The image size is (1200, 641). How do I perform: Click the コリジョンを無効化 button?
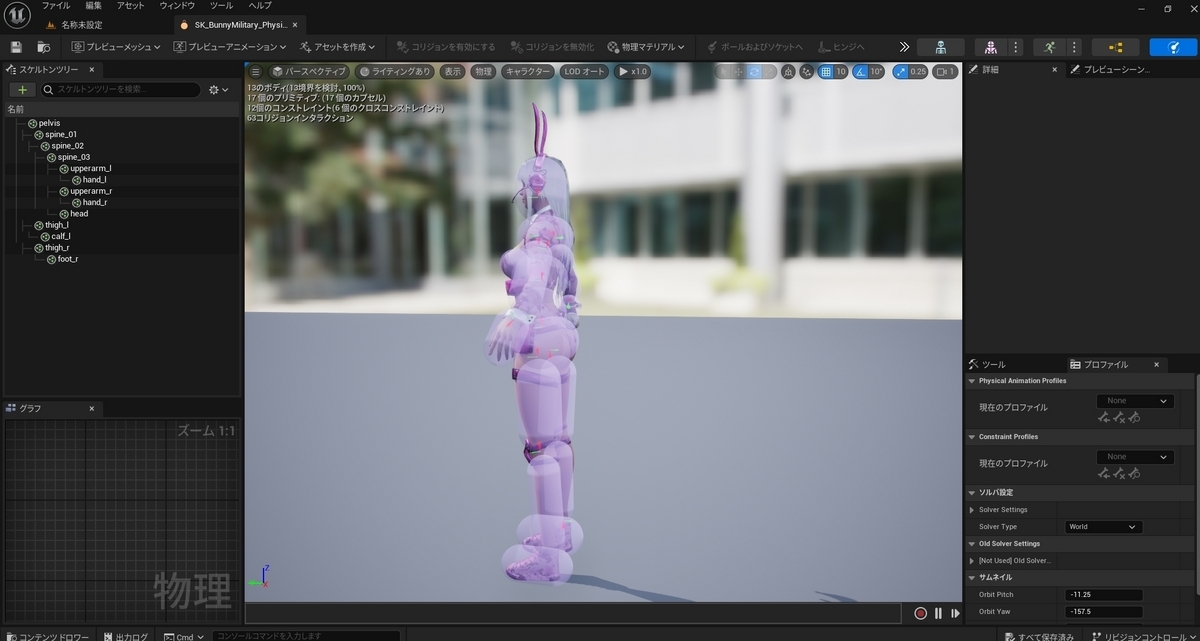click(x=553, y=46)
